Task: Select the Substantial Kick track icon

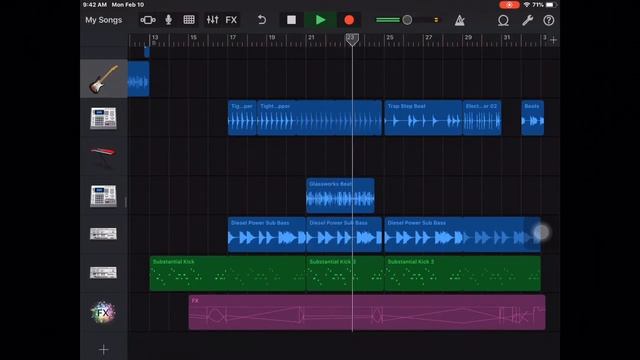Action: 104,273
